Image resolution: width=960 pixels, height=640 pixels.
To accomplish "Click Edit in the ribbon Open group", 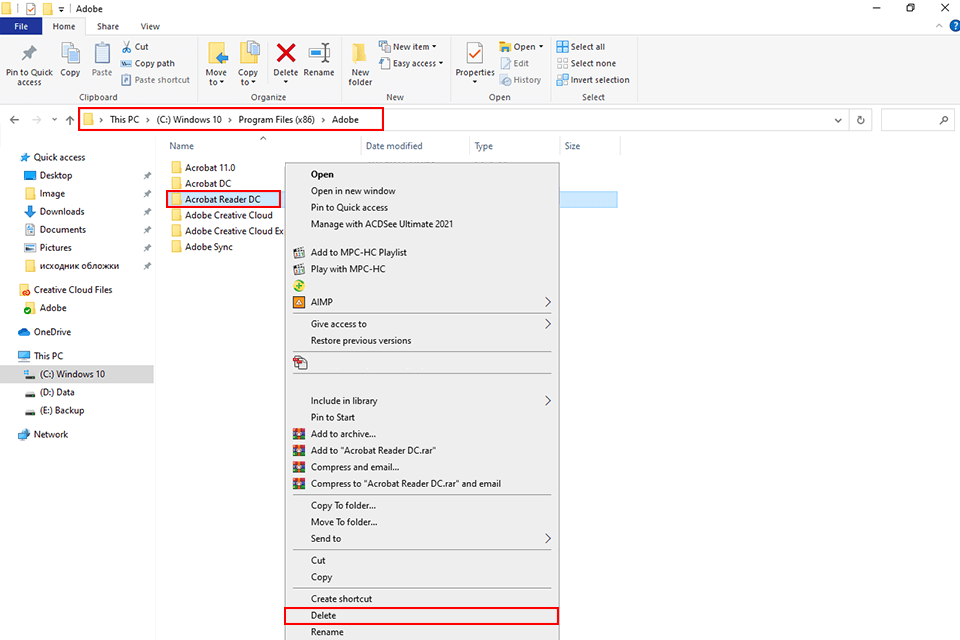I will 514,63.
